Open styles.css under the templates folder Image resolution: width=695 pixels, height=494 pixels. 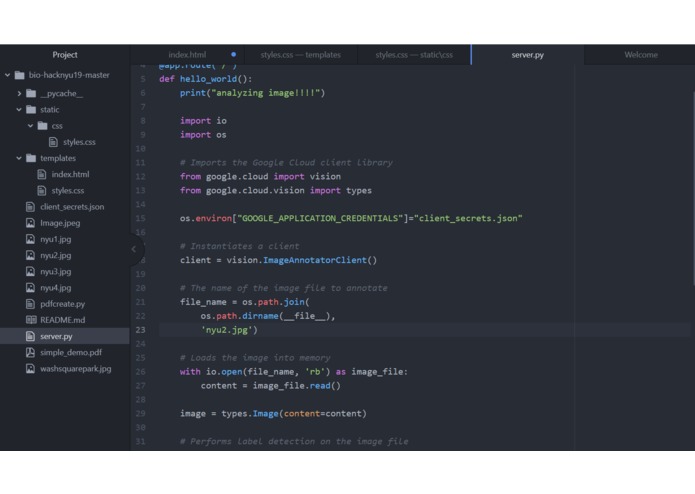pos(68,191)
